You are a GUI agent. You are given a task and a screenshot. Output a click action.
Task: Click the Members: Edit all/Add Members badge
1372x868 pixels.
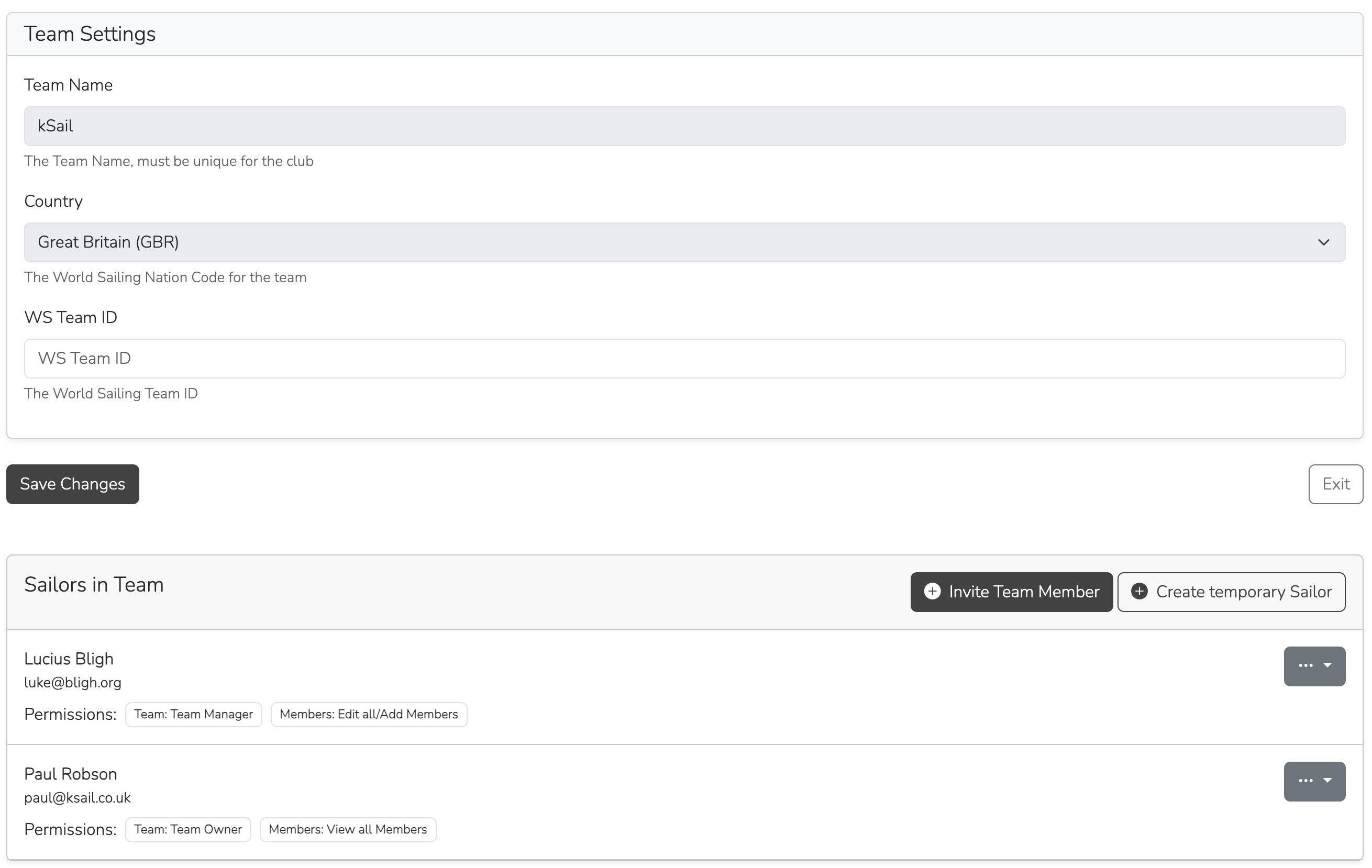click(369, 714)
